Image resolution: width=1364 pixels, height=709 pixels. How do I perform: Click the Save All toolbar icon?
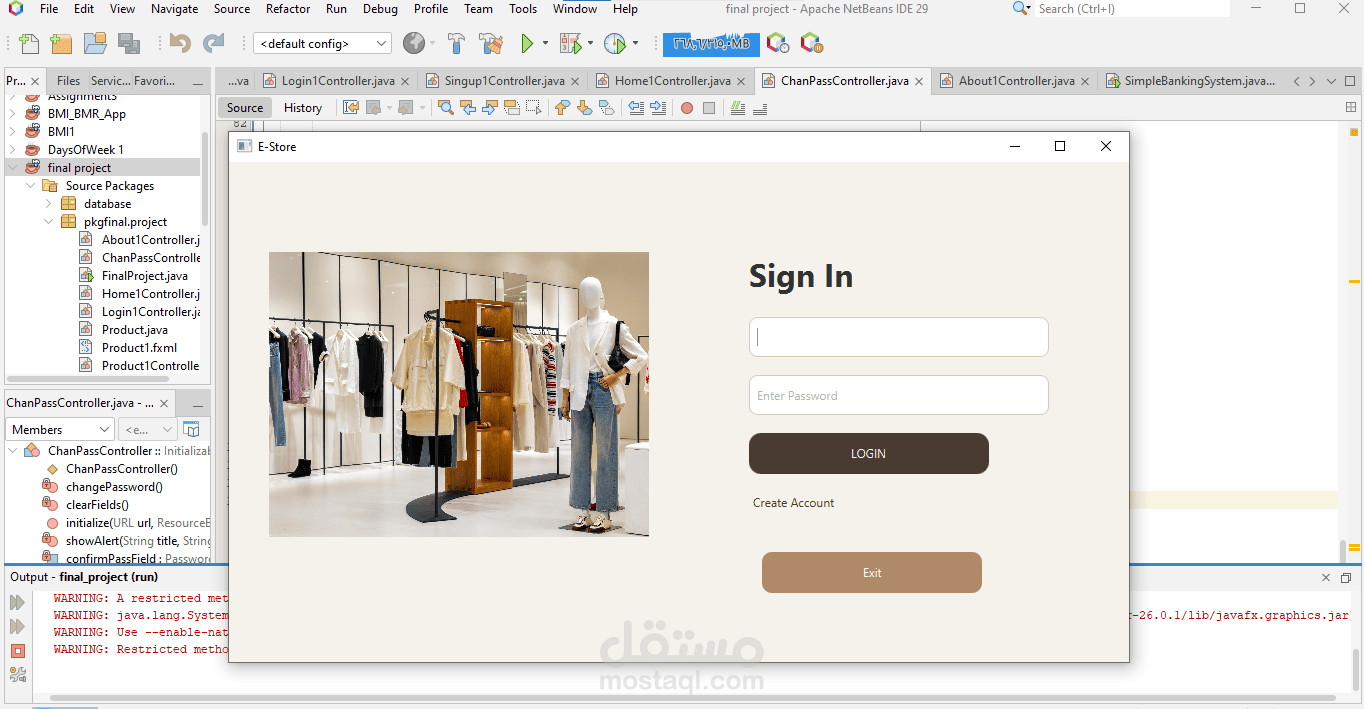(x=129, y=44)
